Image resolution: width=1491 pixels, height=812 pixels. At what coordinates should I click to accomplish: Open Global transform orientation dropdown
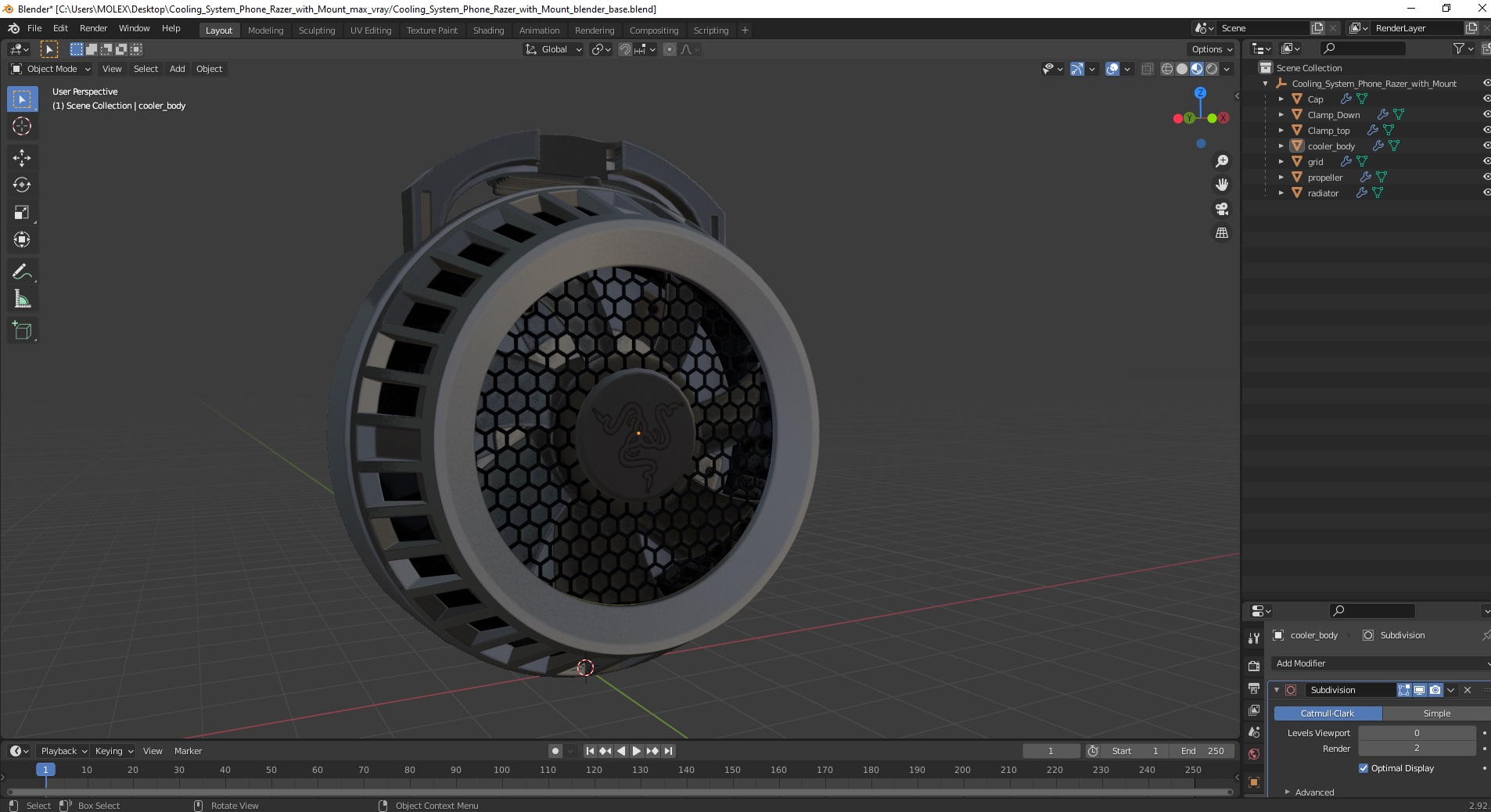point(553,49)
